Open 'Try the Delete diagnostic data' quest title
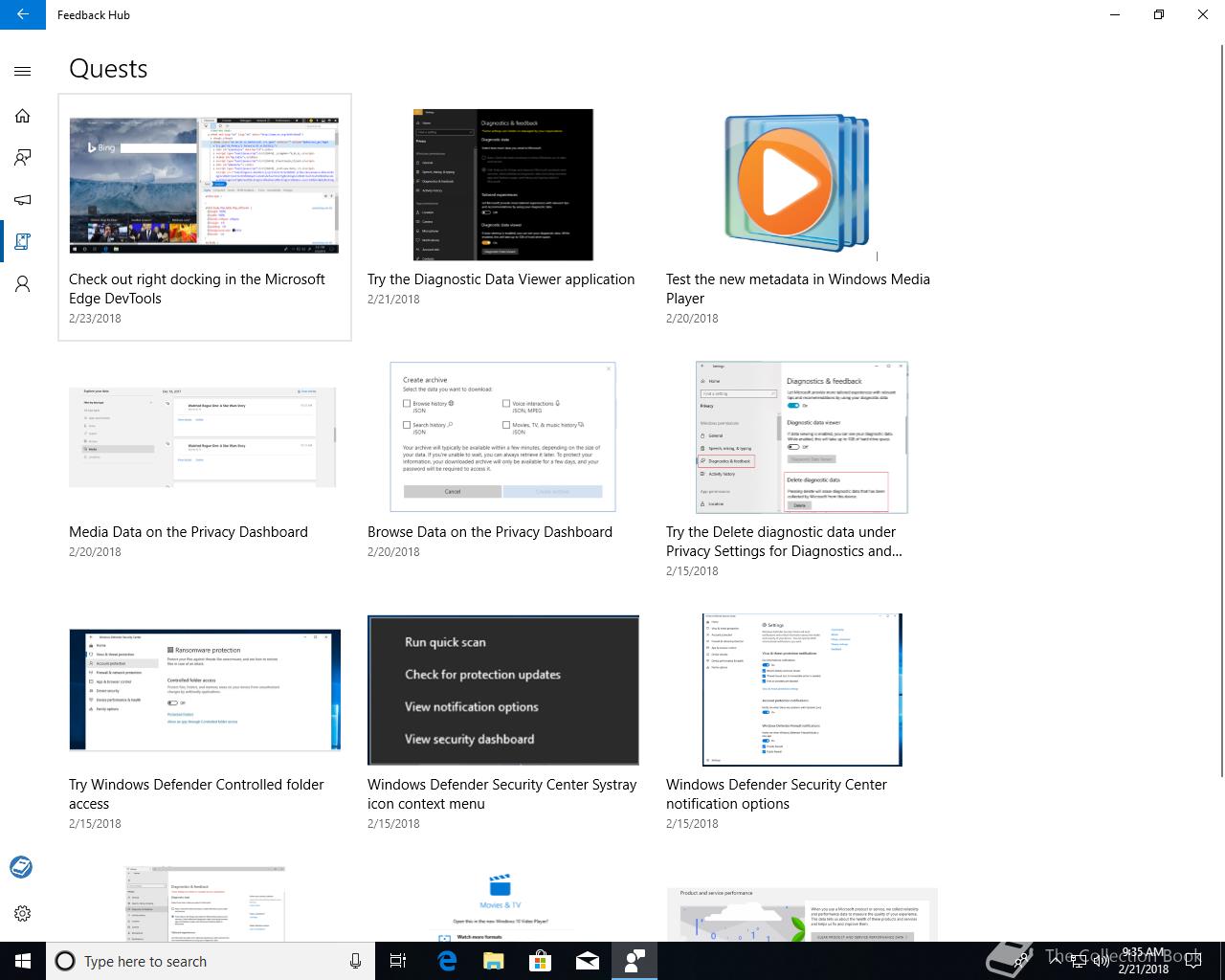 pos(785,542)
